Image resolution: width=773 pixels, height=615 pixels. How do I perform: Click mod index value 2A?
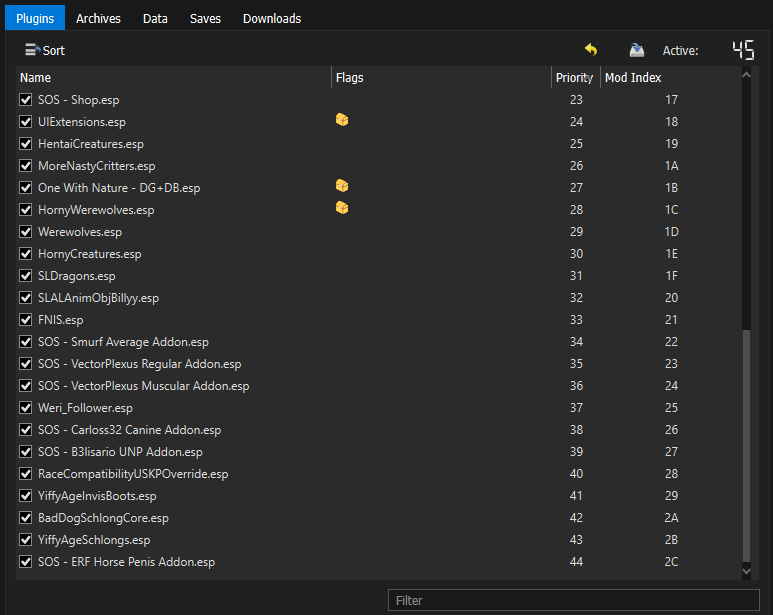(671, 518)
